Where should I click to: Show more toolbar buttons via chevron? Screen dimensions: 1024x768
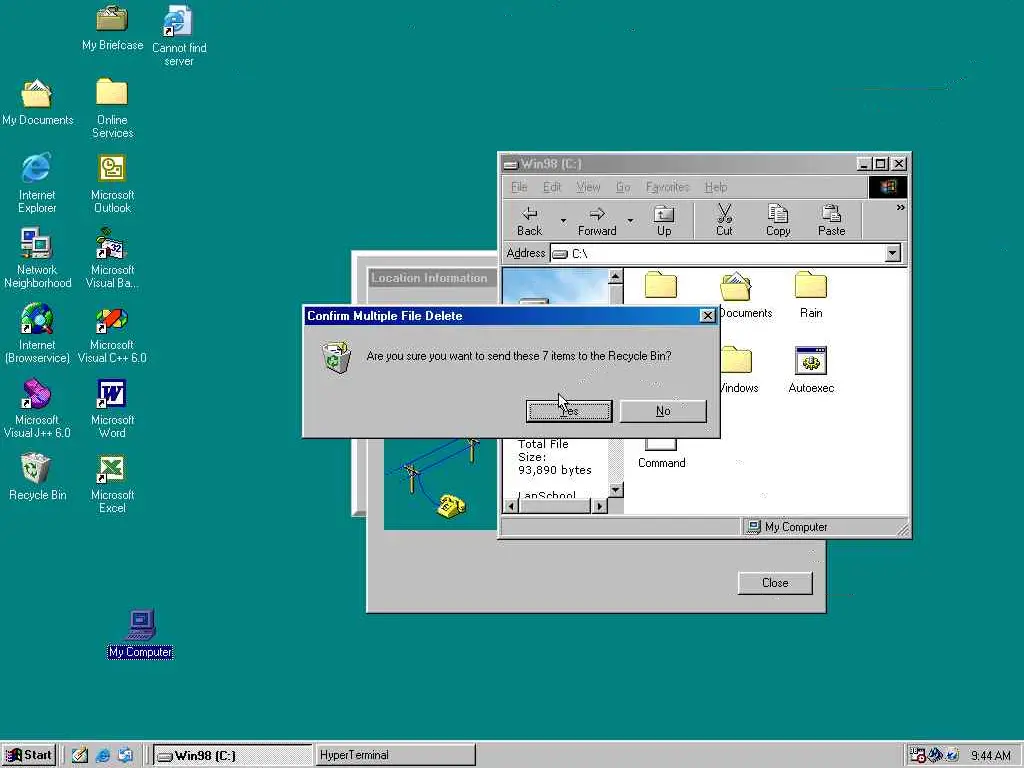tap(901, 208)
